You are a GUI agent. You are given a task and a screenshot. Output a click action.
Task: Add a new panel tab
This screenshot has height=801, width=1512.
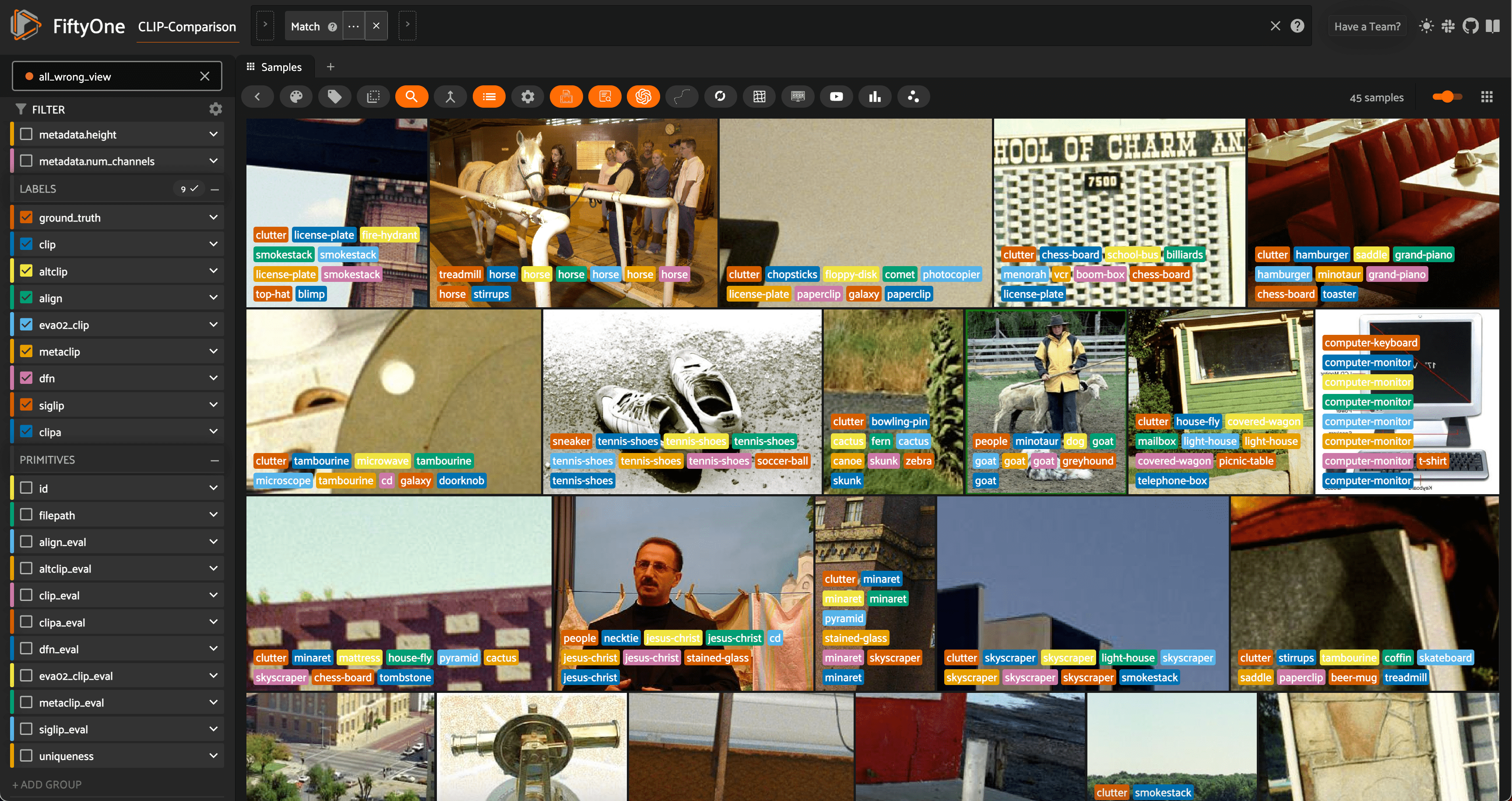[x=331, y=67]
